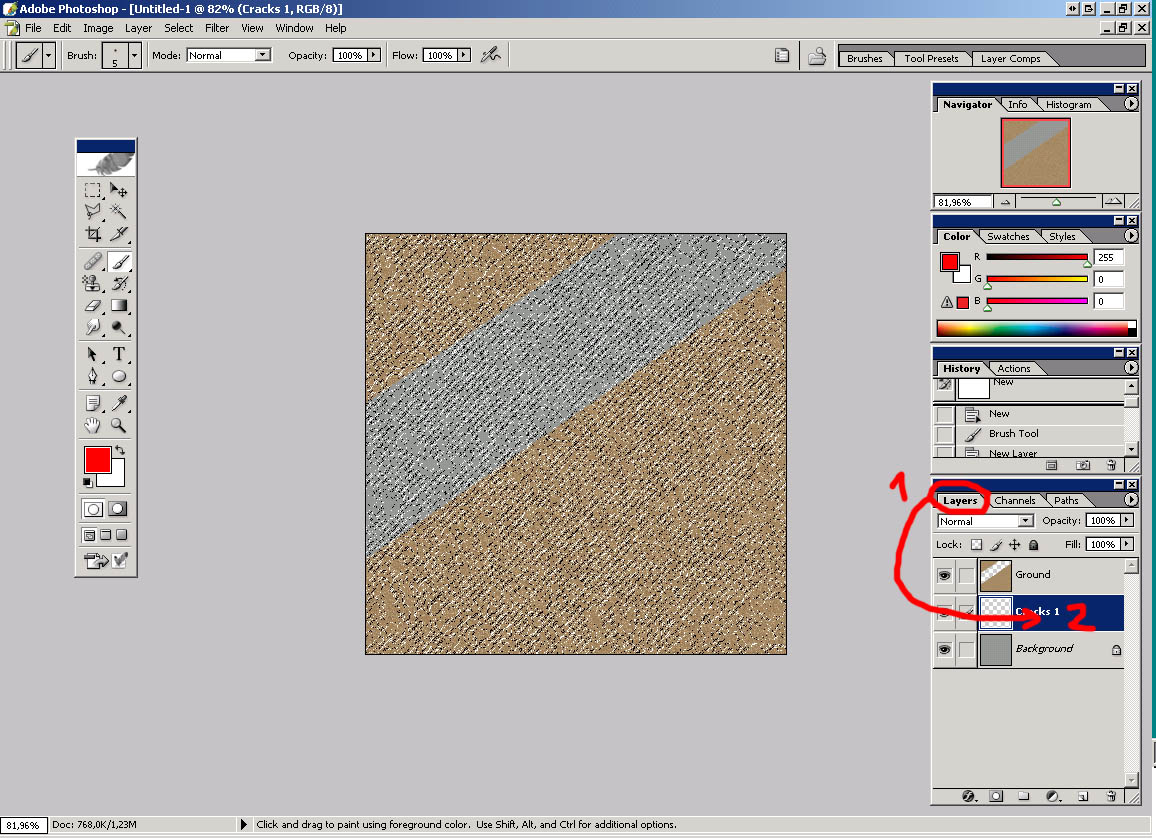
Task: Select the Crop tool
Action: coord(93,234)
